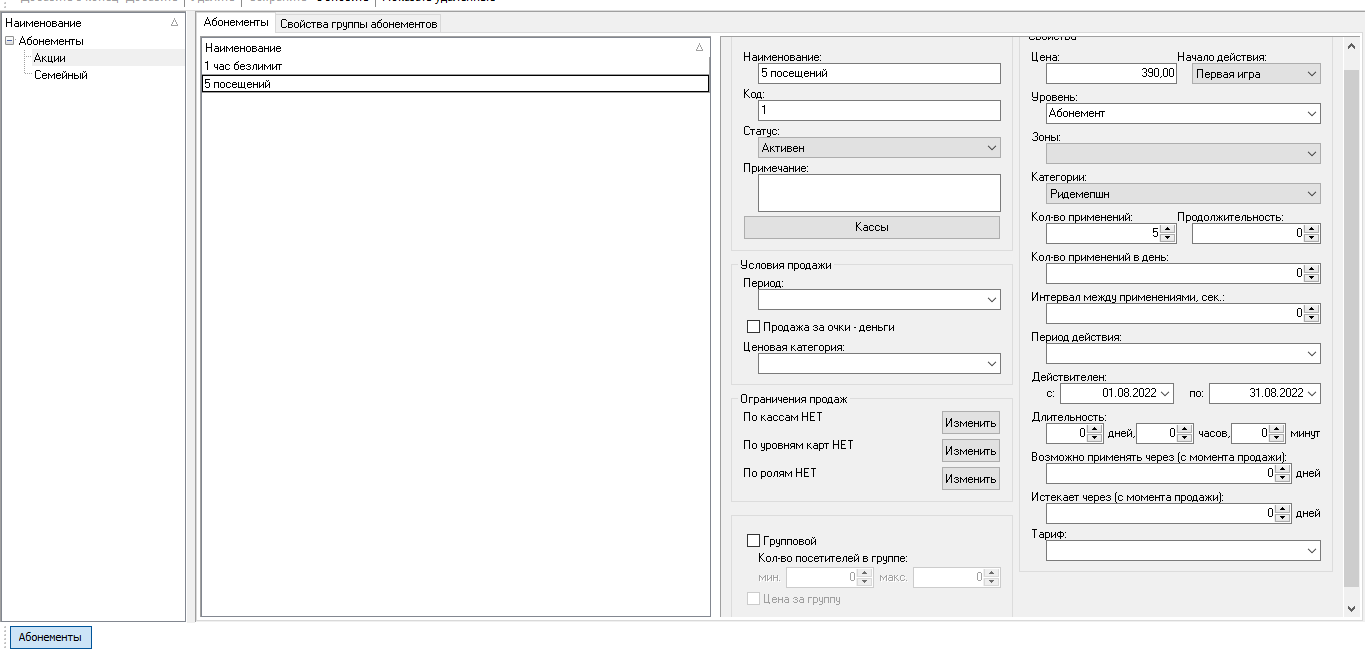Viewport: 1365px width, 651px height.
Task: Enable the Групповой checkbox
Action: click(x=754, y=541)
